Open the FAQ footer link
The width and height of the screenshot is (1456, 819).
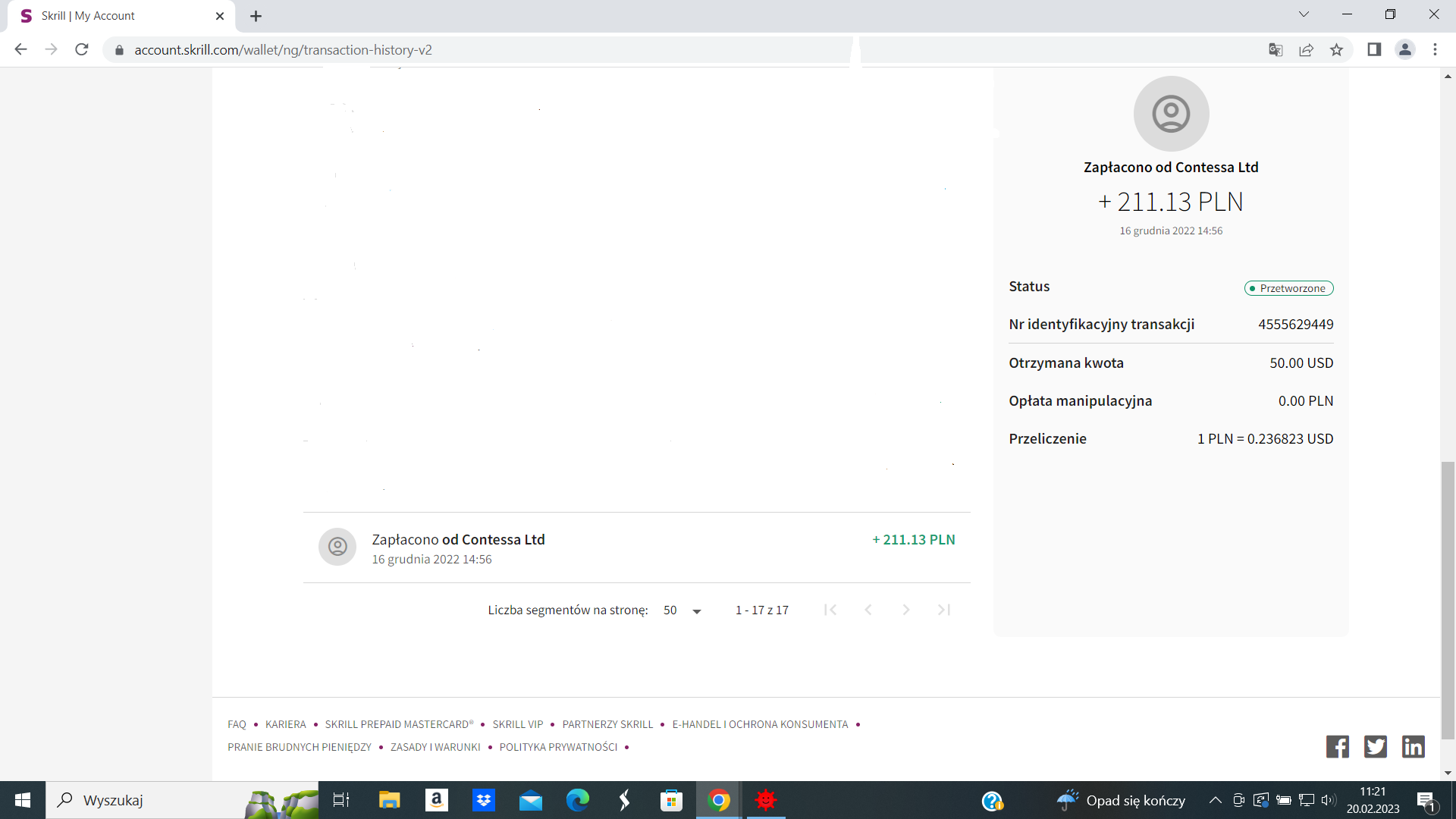[x=237, y=724]
